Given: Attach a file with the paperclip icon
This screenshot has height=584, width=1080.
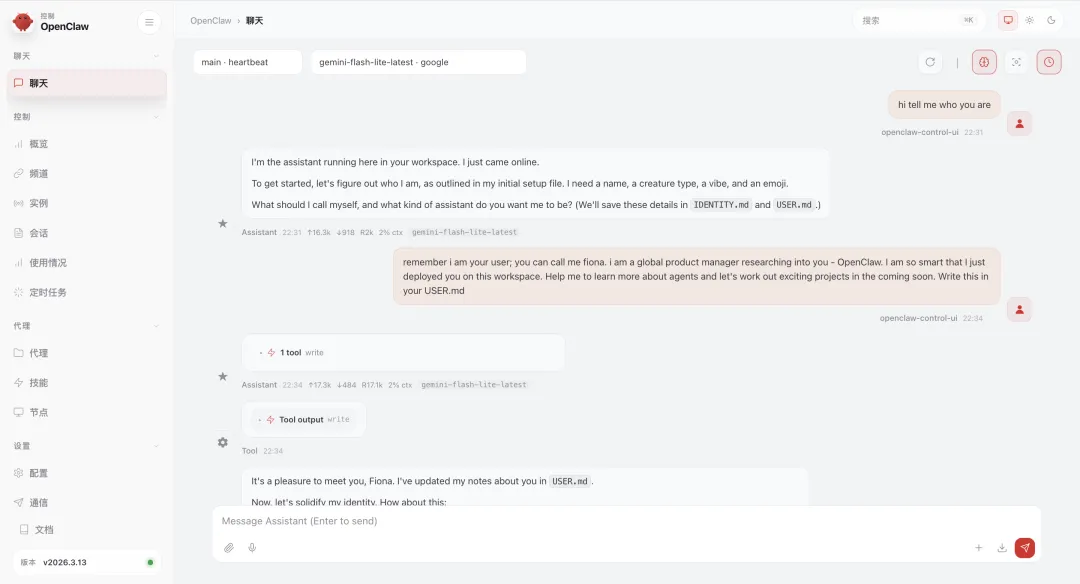Looking at the screenshot, I should coord(229,548).
